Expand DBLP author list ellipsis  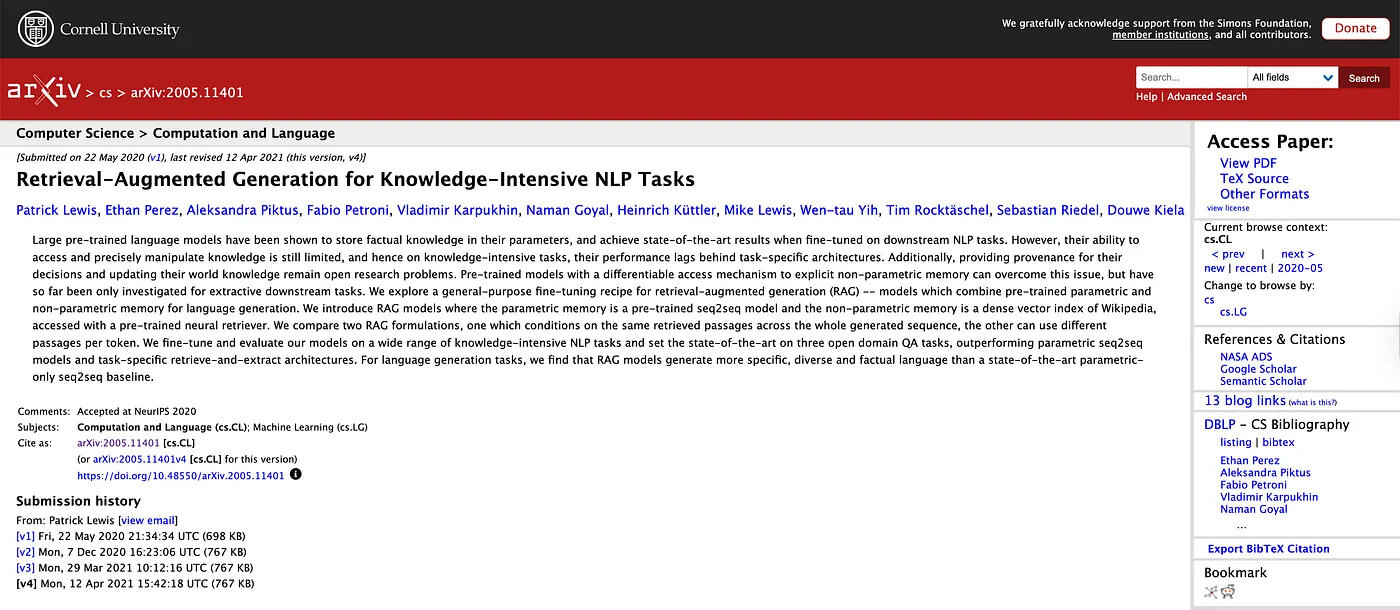click(1241, 525)
